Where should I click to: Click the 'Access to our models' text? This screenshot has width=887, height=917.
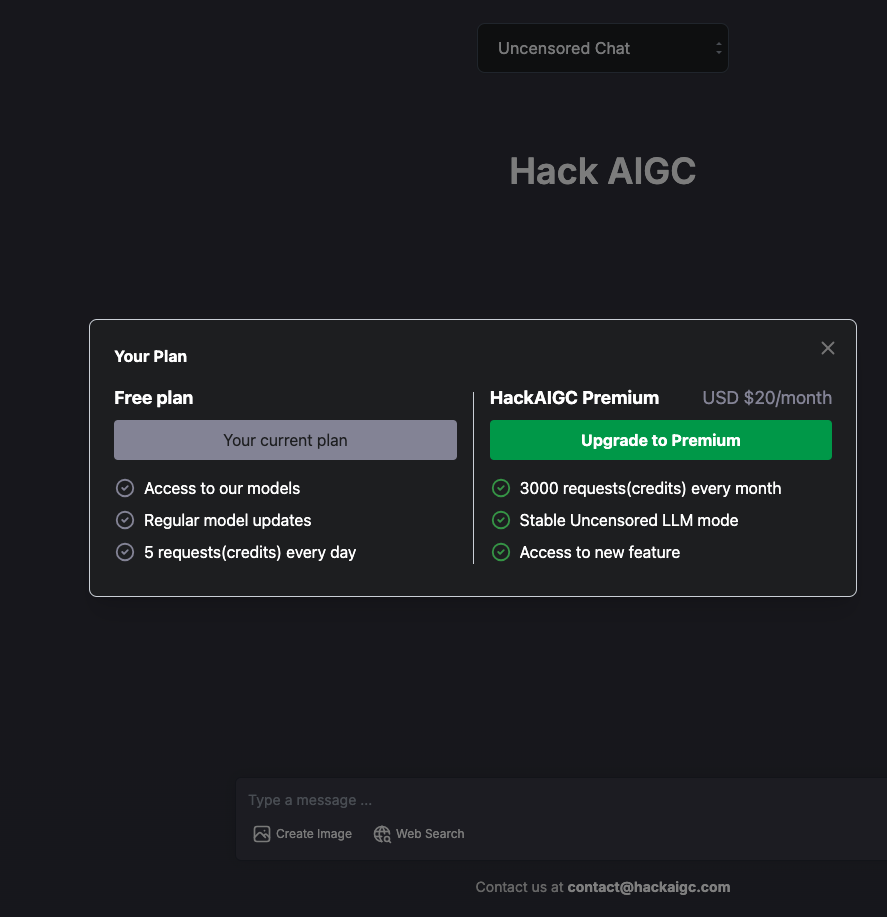point(222,488)
